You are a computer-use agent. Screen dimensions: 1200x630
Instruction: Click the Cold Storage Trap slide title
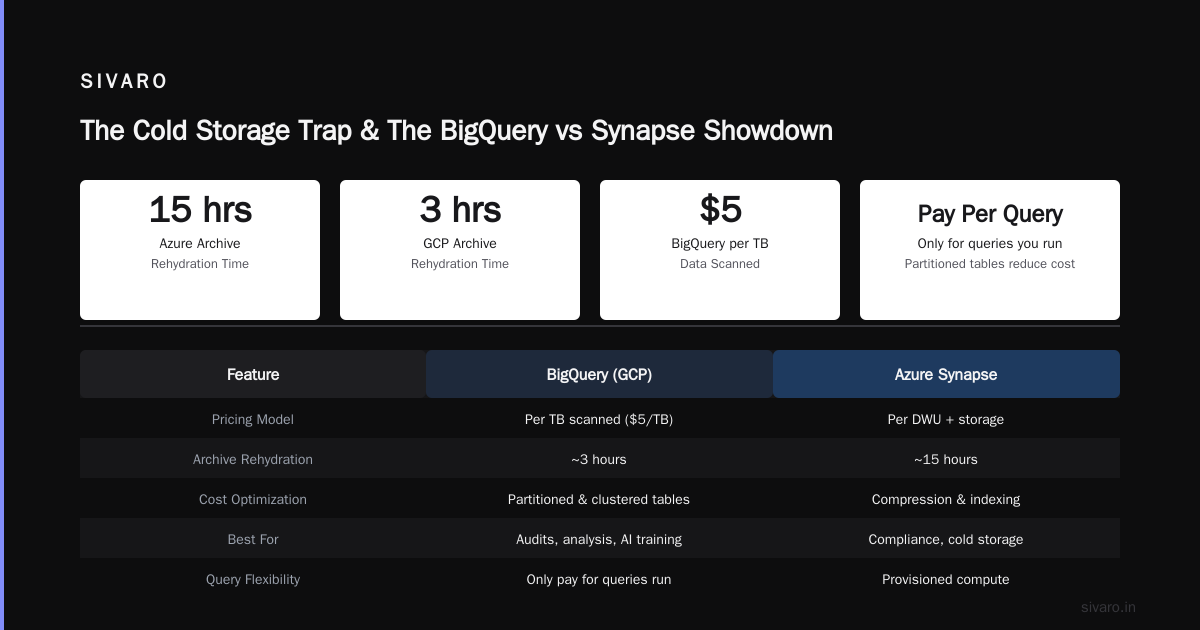456,130
